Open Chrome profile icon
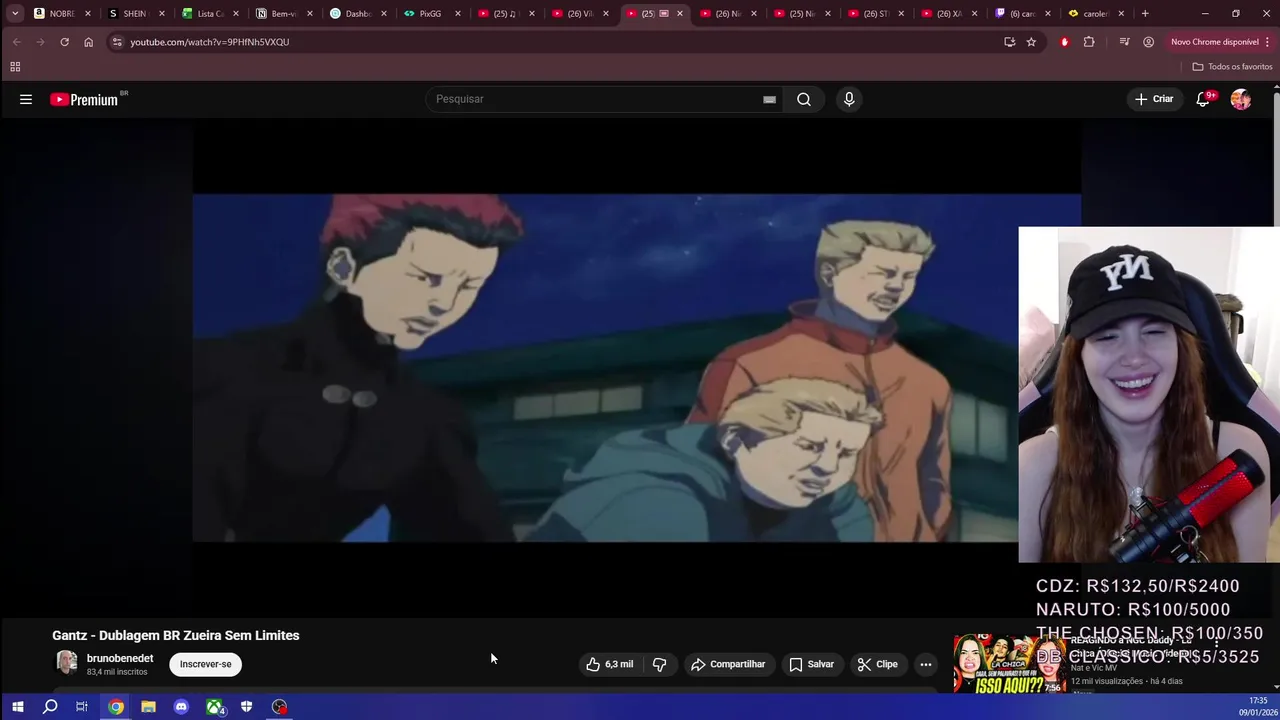The width and height of the screenshot is (1280, 720). tap(1148, 42)
